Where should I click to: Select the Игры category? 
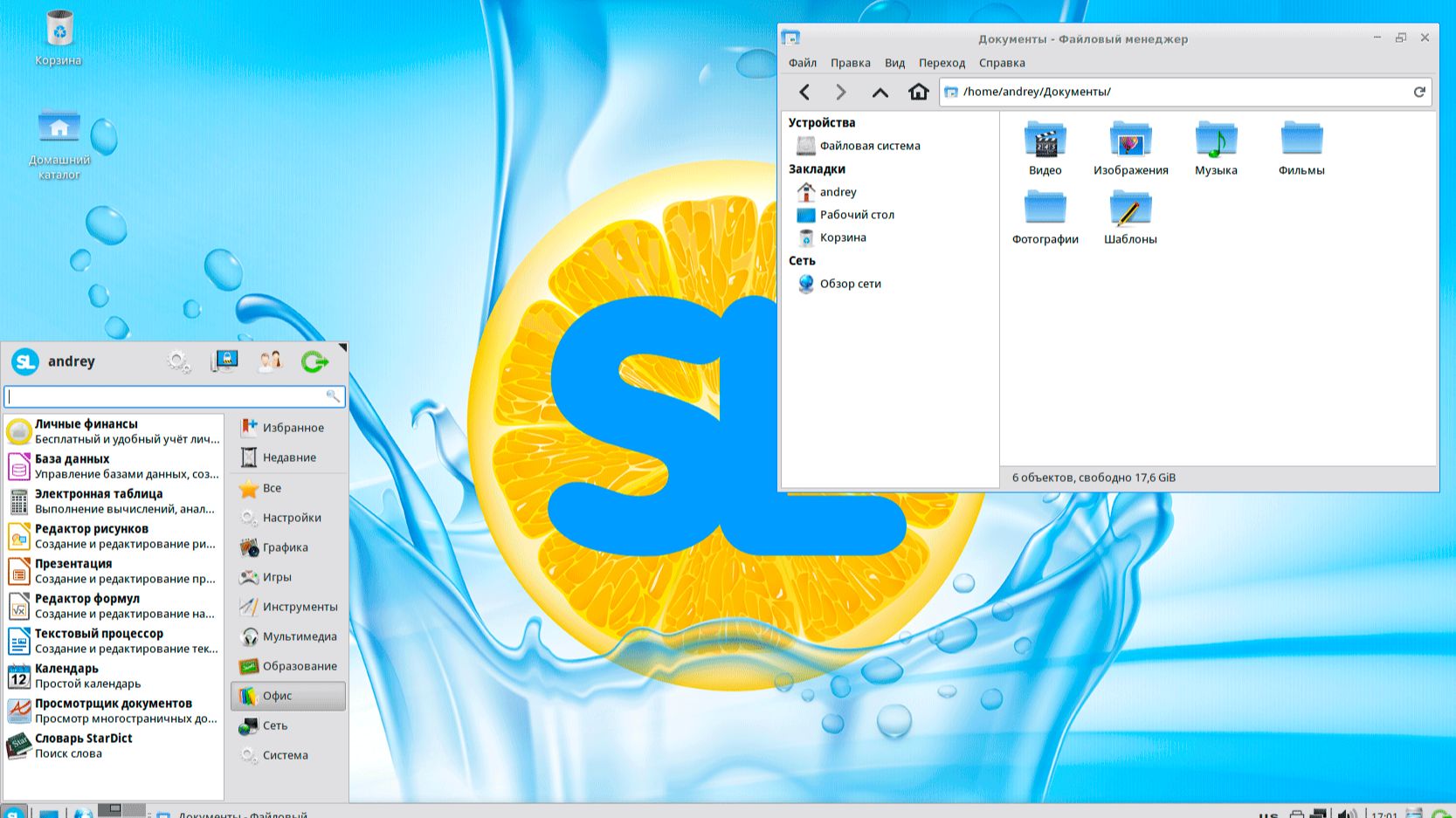(288, 577)
